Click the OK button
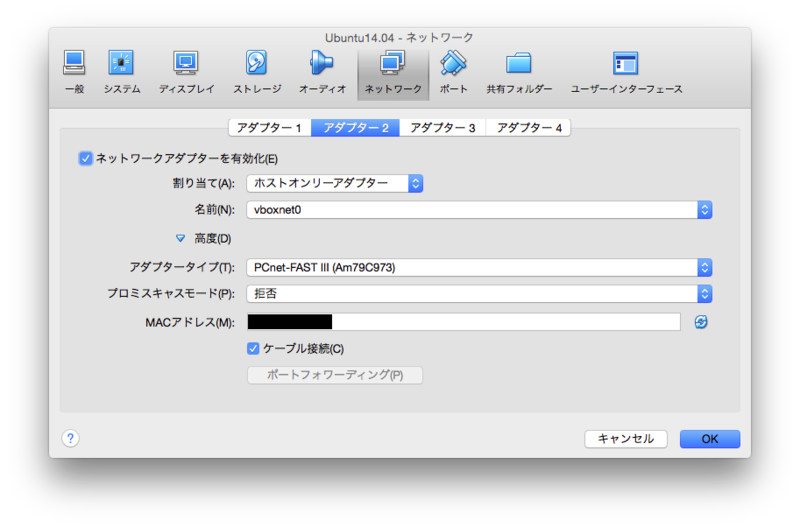 (x=710, y=439)
